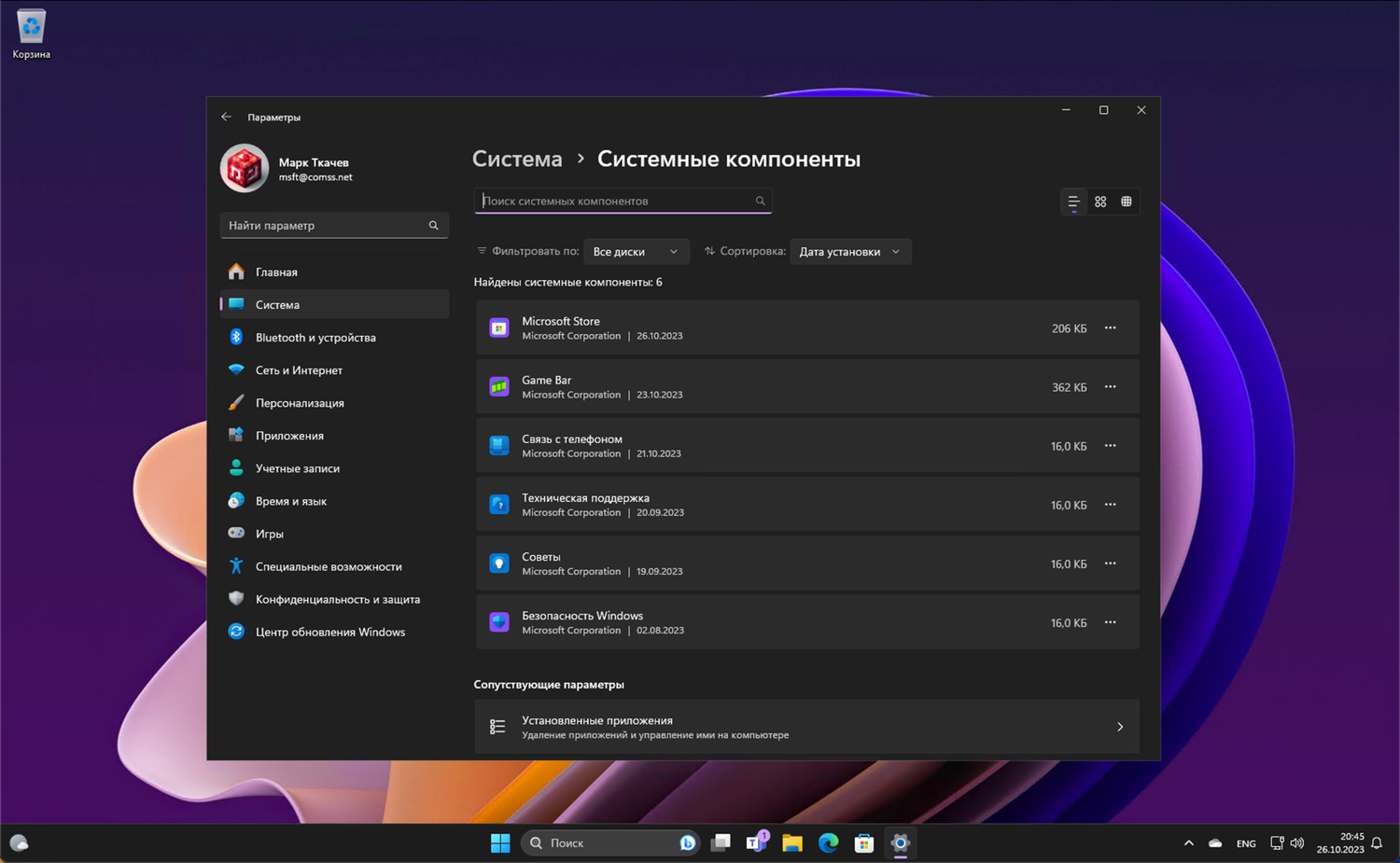Open Конфиденциальность и защита settings

coord(334,598)
